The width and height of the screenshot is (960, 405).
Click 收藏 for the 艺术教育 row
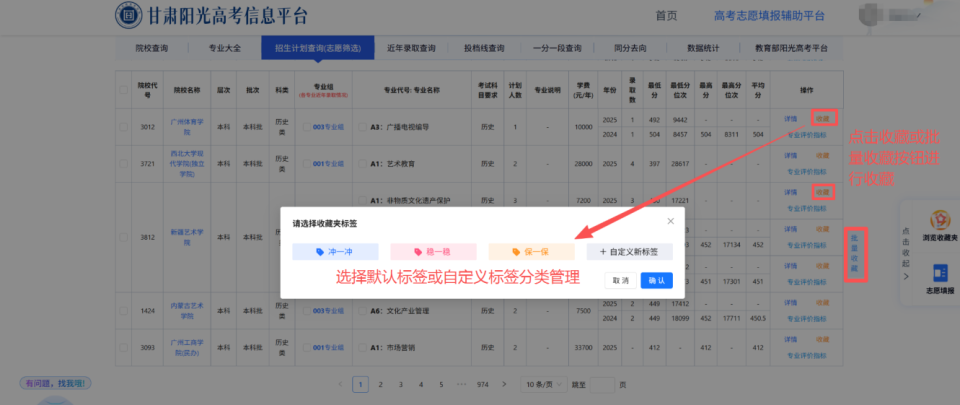coord(823,155)
